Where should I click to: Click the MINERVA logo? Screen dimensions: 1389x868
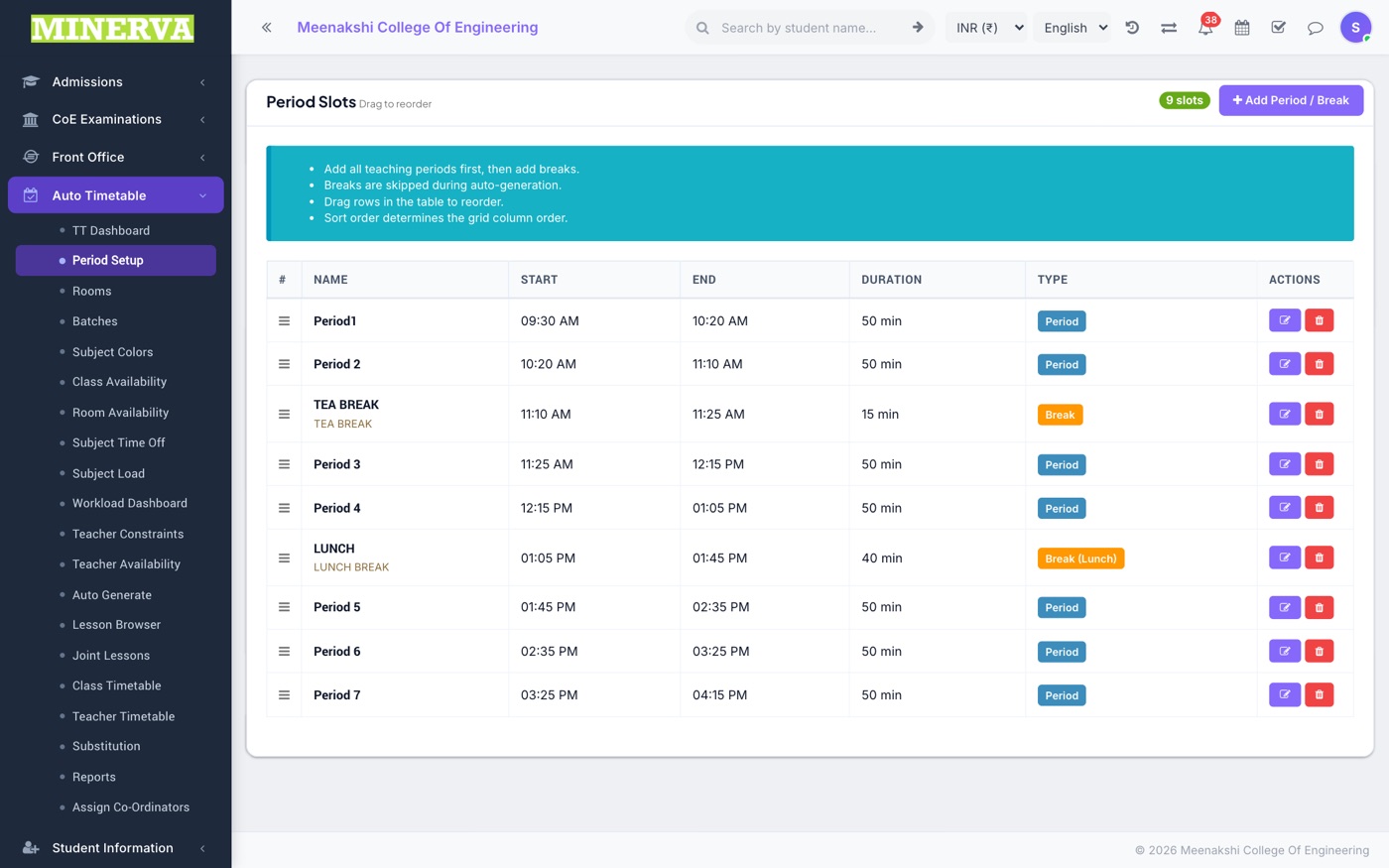(112, 29)
